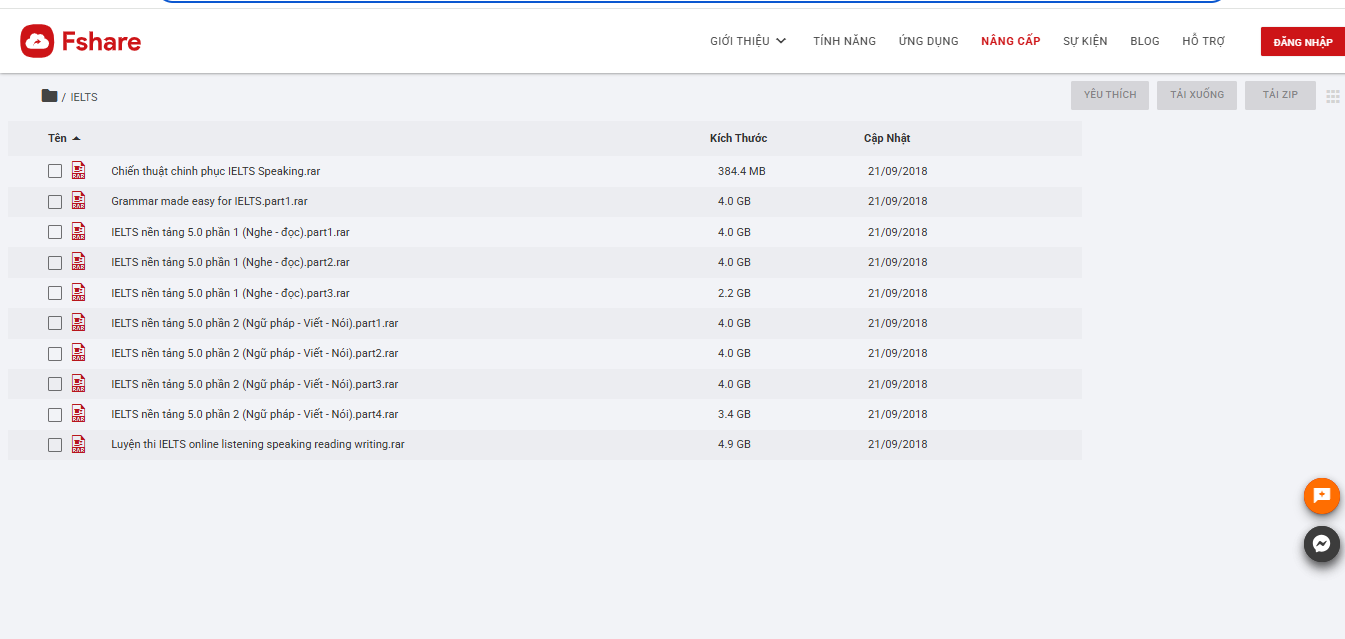Select checkbox of phần 1 (Nghe - đọc).part2.rar
Viewport: 1345px width, 639px height.
(x=55, y=263)
